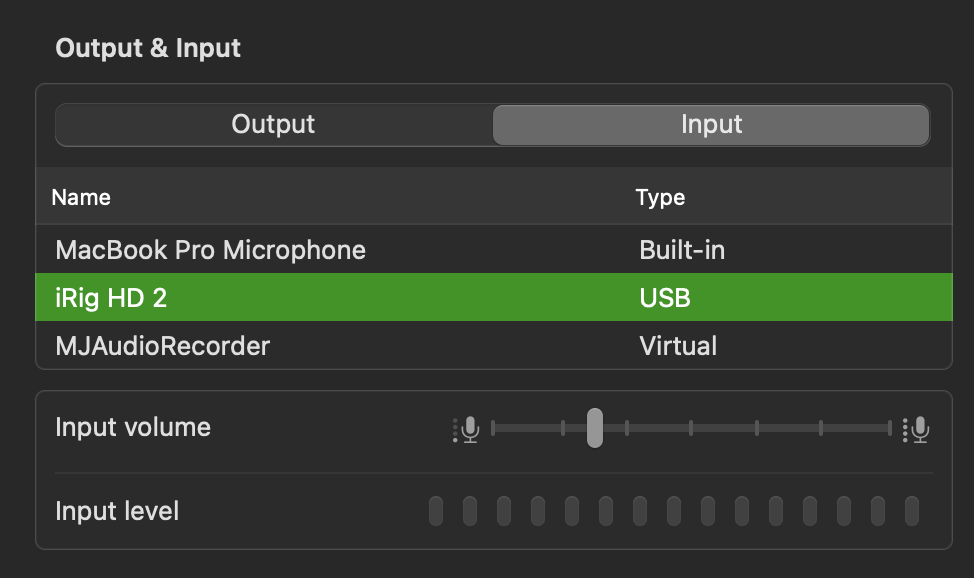This screenshot has height=578, width=974.
Task: Switch to the Input tab
Action: pyautogui.click(x=711, y=124)
